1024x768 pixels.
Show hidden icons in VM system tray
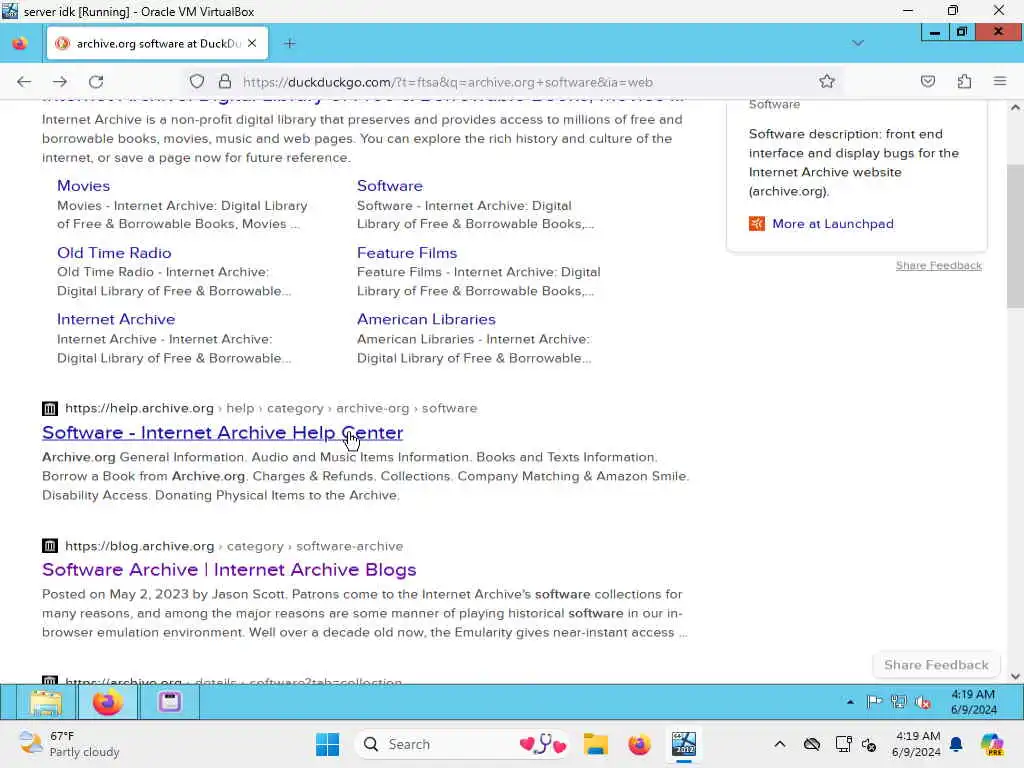pos(850,703)
